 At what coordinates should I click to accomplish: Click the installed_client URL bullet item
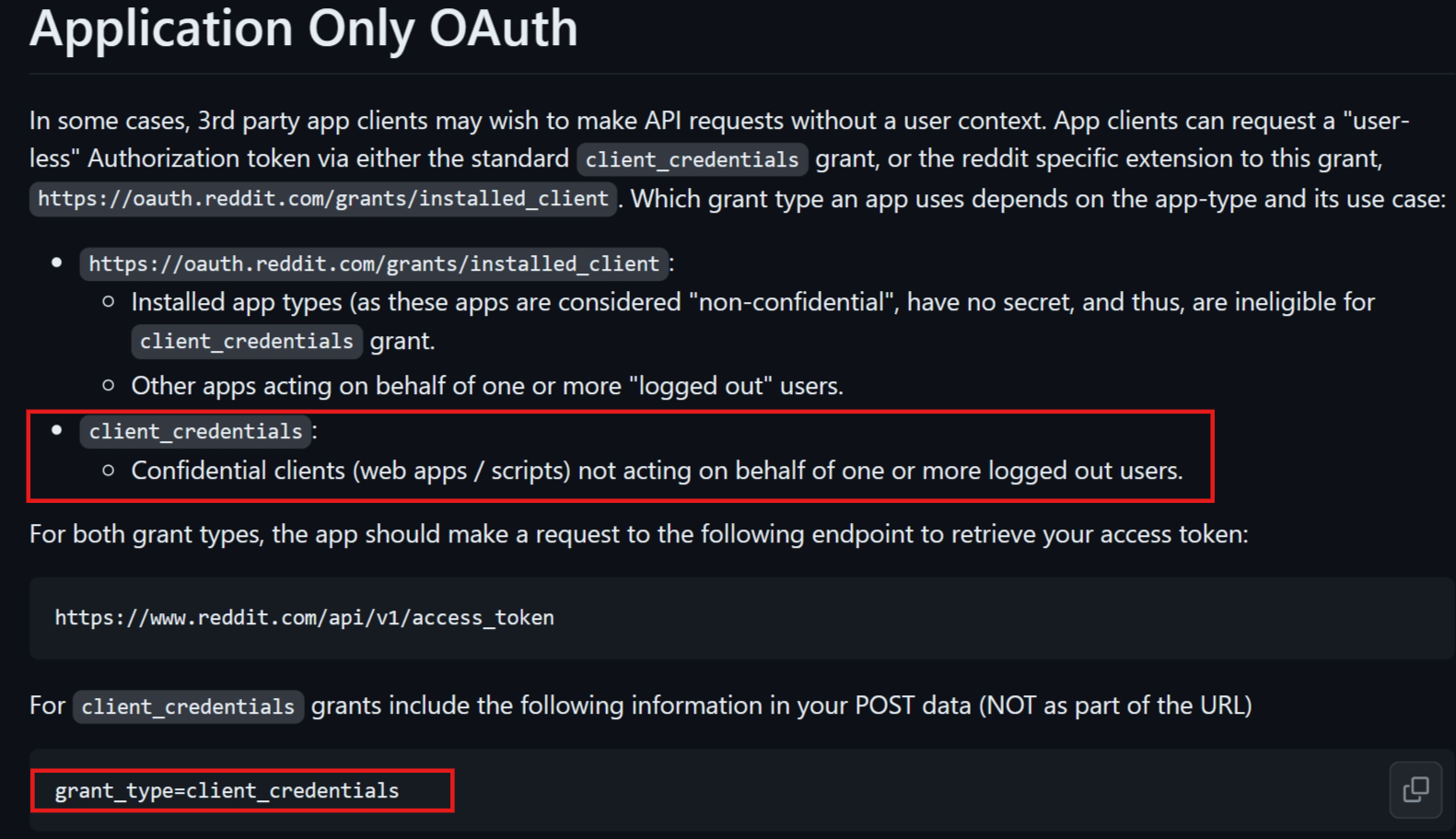coord(375,264)
